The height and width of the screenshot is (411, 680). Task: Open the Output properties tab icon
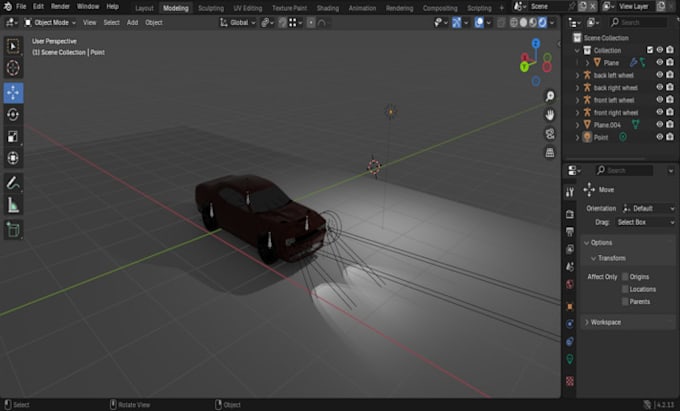point(570,232)
